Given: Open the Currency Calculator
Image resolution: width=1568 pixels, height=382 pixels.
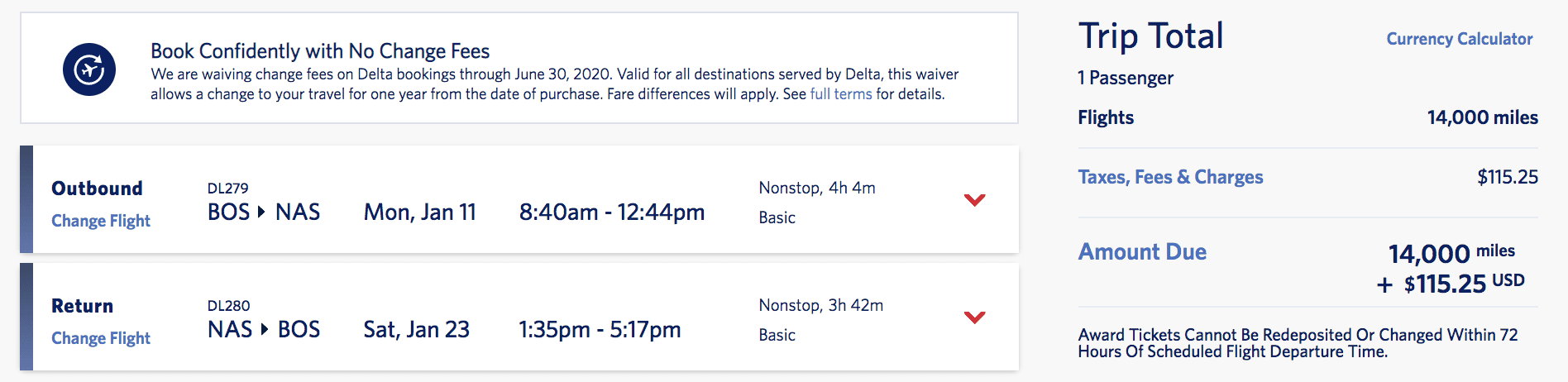Looking at the screenshot, I should (1460, 39).
